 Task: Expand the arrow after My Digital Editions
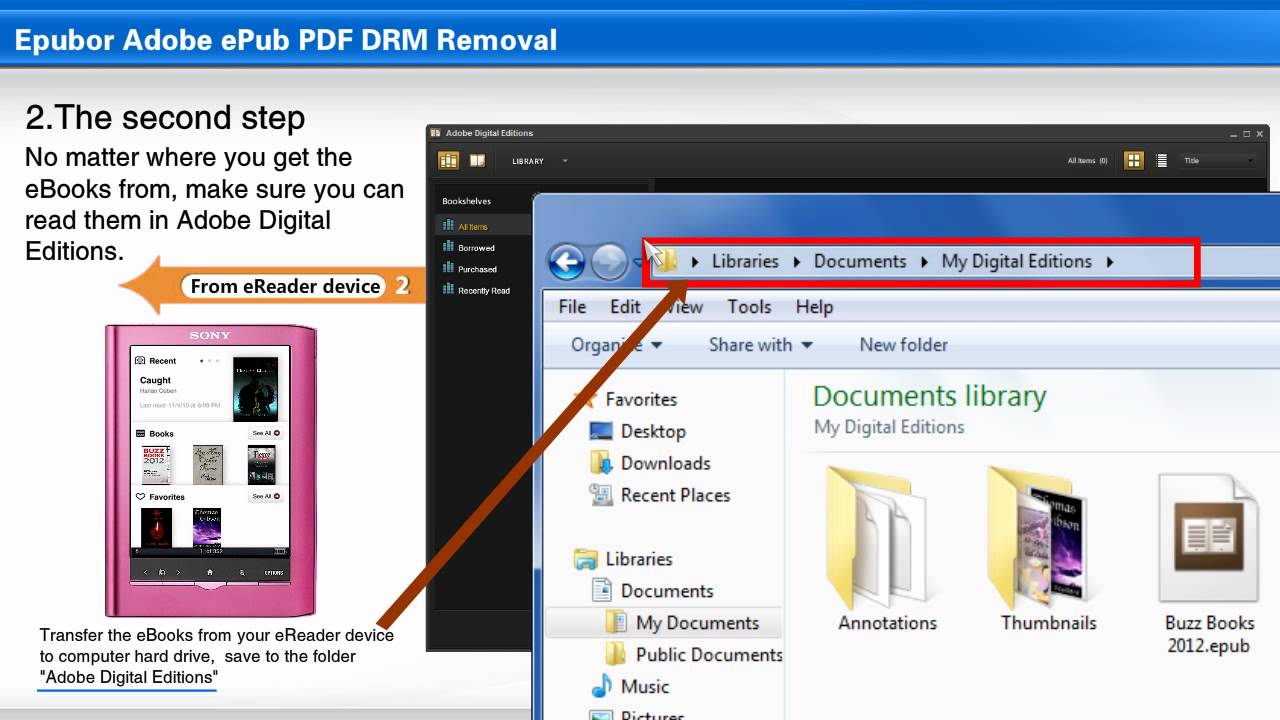1110,262
